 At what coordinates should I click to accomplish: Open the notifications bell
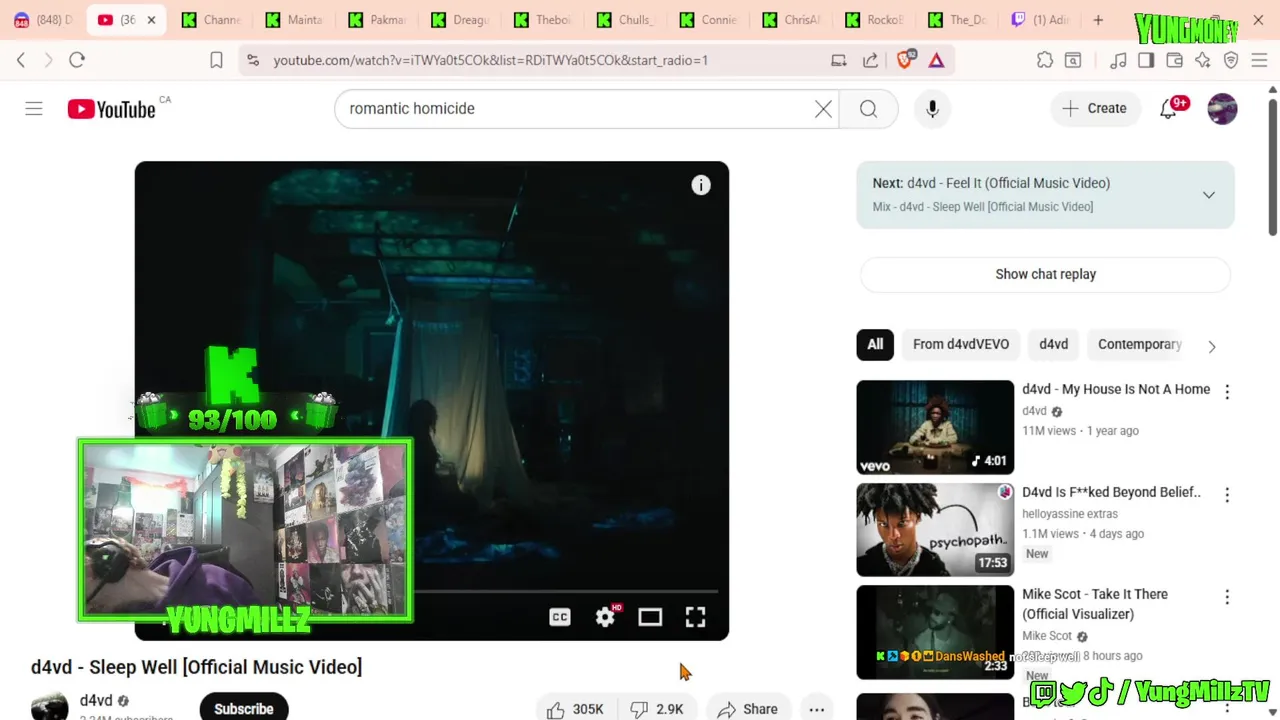click(x=1168, y=109)
